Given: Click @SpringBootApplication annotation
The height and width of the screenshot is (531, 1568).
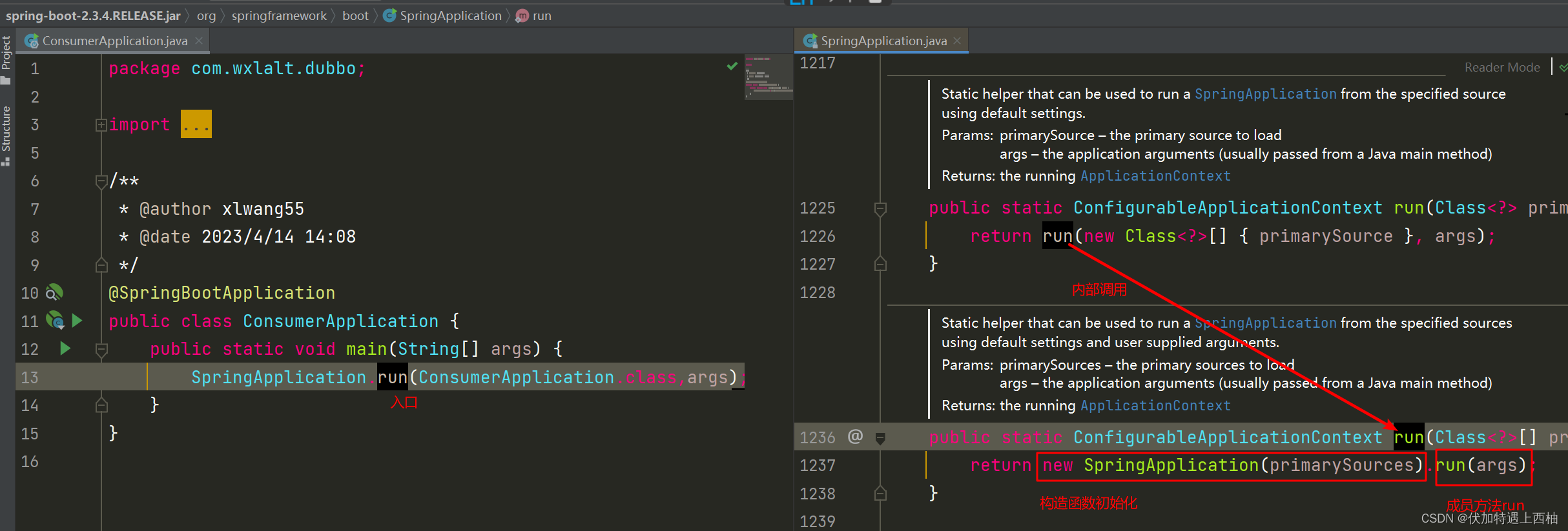Looking at the screenshot, I should tap(222, 293).
